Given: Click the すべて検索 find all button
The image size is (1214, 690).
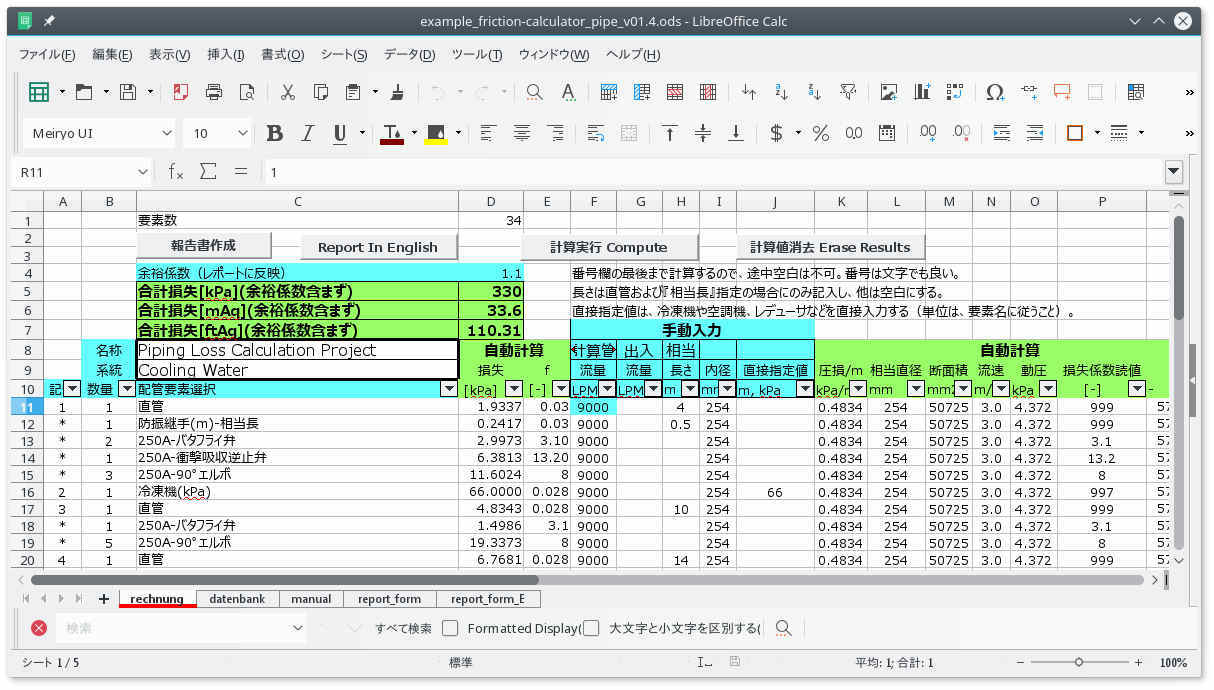Looking at the screenshot, I should [404, 628].
